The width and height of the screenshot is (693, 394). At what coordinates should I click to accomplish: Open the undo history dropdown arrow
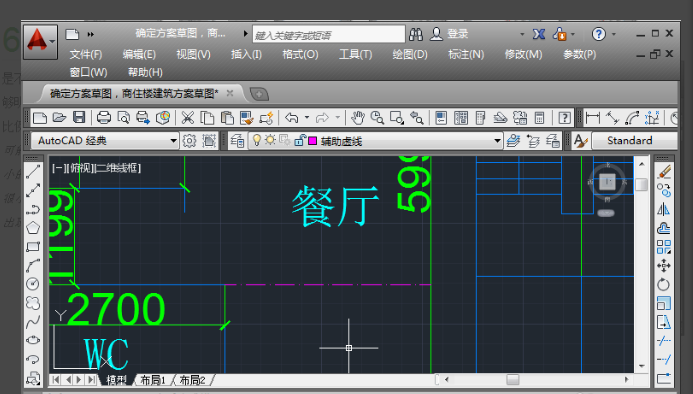(x=307, y=118)
